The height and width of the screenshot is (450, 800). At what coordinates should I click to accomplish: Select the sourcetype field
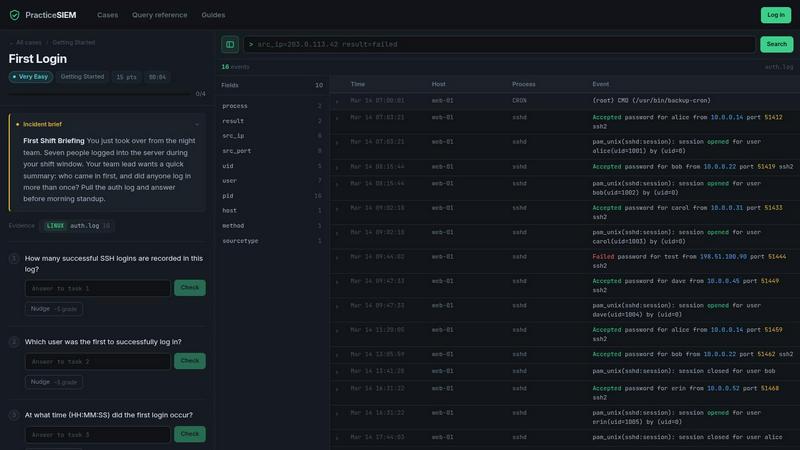click(x=272, y=241)
